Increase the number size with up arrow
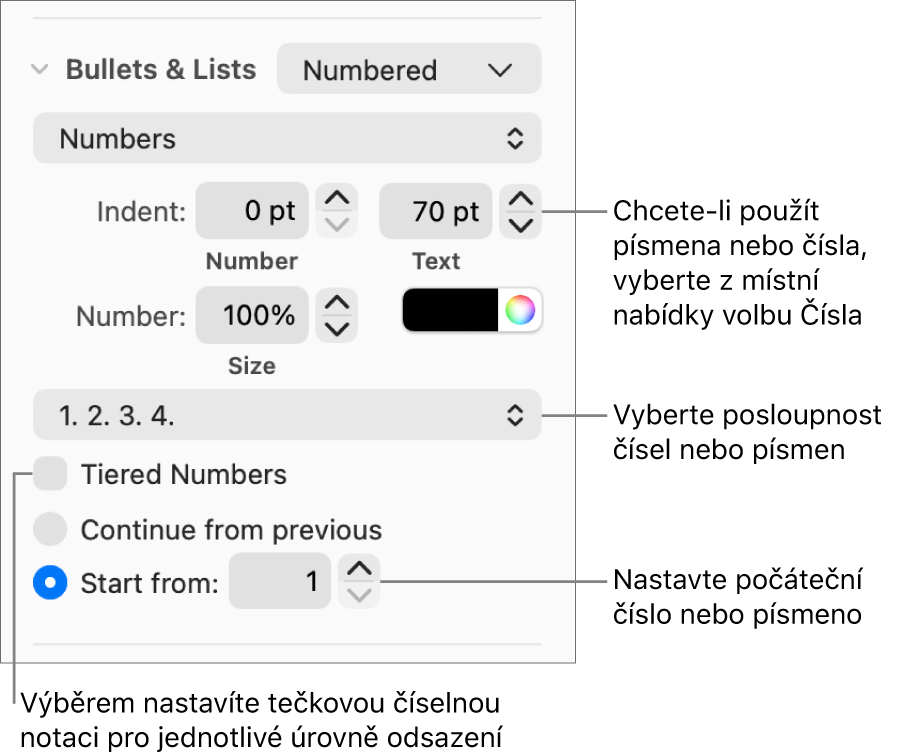The width and height of the screenshot is (900, 756). tap(340, 304)
